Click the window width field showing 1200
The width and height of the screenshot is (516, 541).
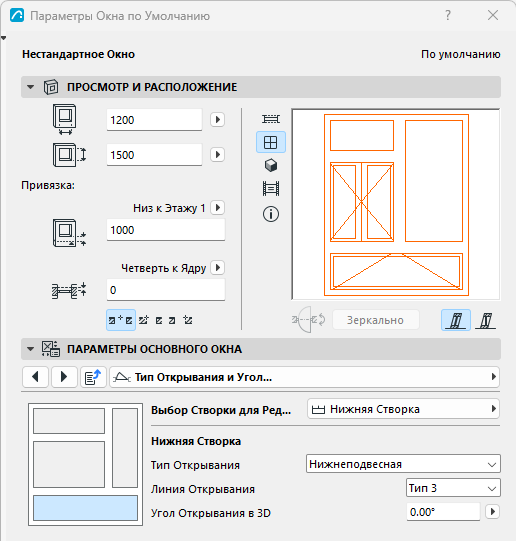point(154,120)
